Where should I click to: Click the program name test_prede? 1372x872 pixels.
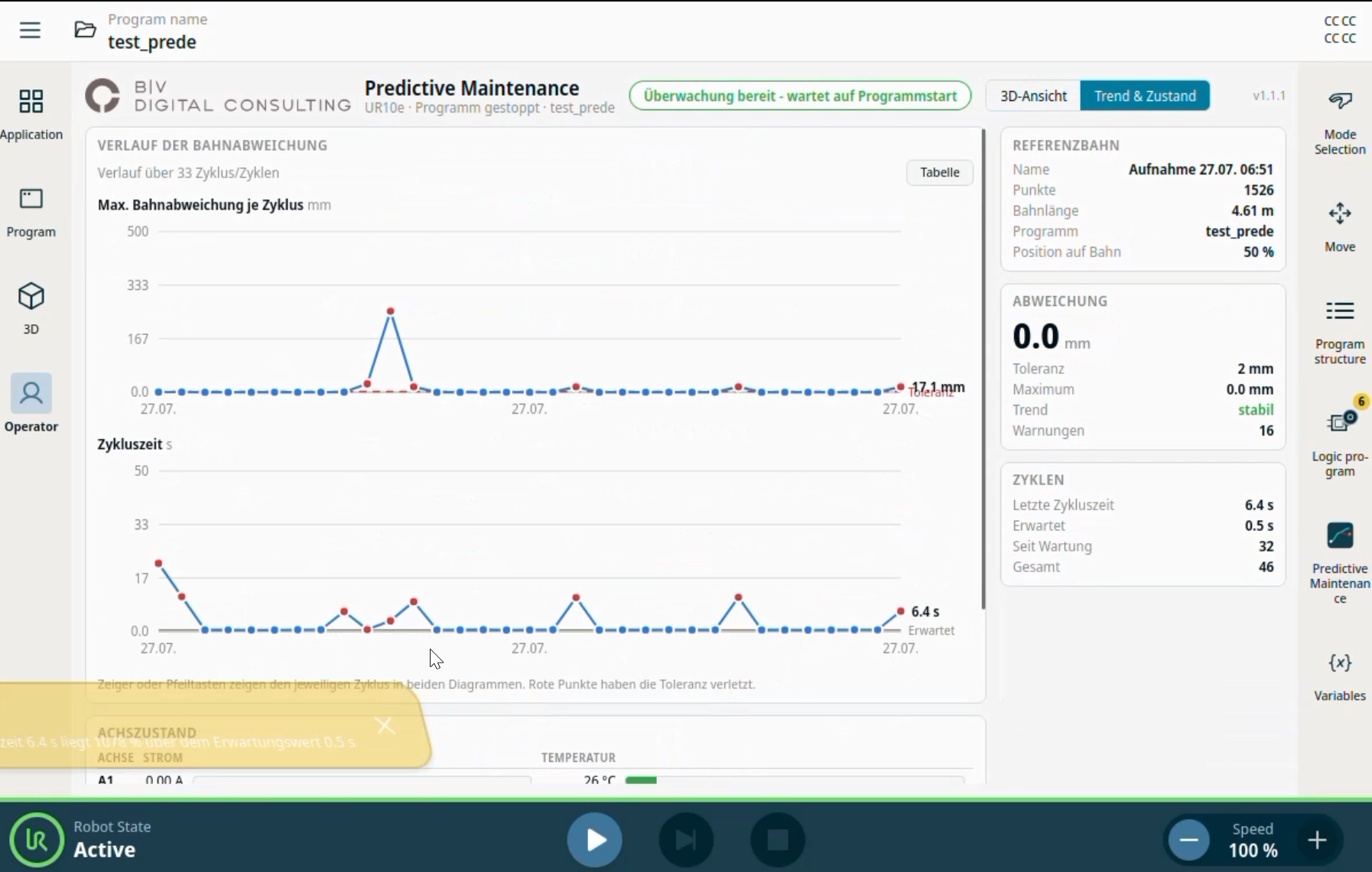[x=152, y=42]
